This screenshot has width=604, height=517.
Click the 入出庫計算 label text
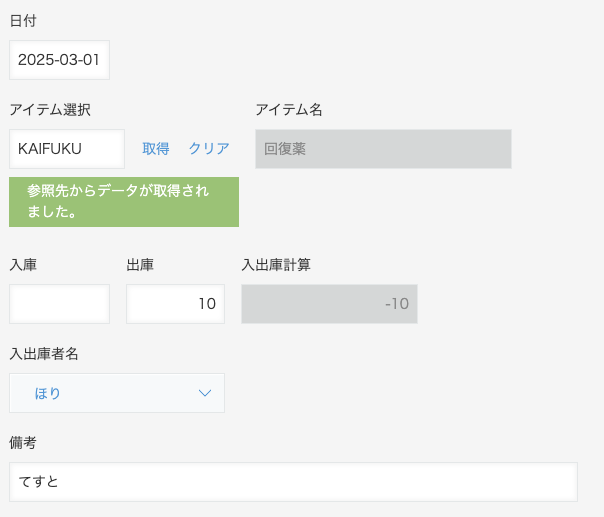(276, 265)
